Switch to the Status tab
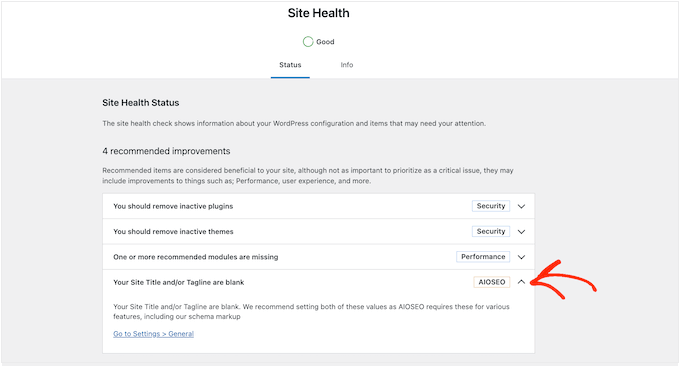The width and height of the screenshot is (680, 366). click(x=290, y=65)
